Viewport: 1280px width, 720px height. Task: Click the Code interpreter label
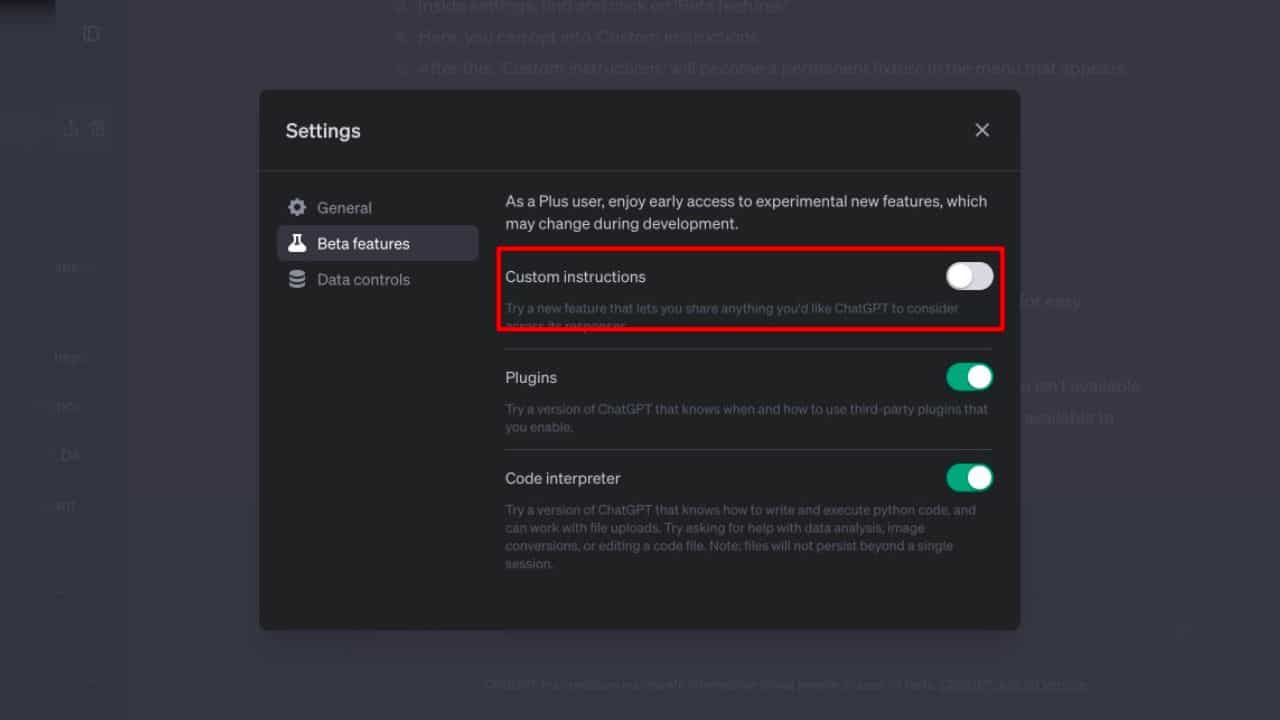[x=562, y=478]
